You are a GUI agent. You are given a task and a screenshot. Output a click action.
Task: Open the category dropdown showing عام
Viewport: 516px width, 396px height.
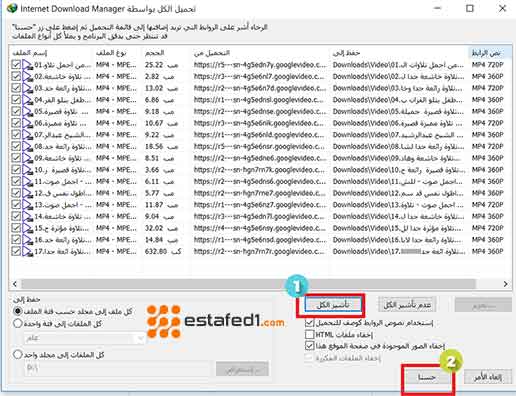click(x=84, y=339)
